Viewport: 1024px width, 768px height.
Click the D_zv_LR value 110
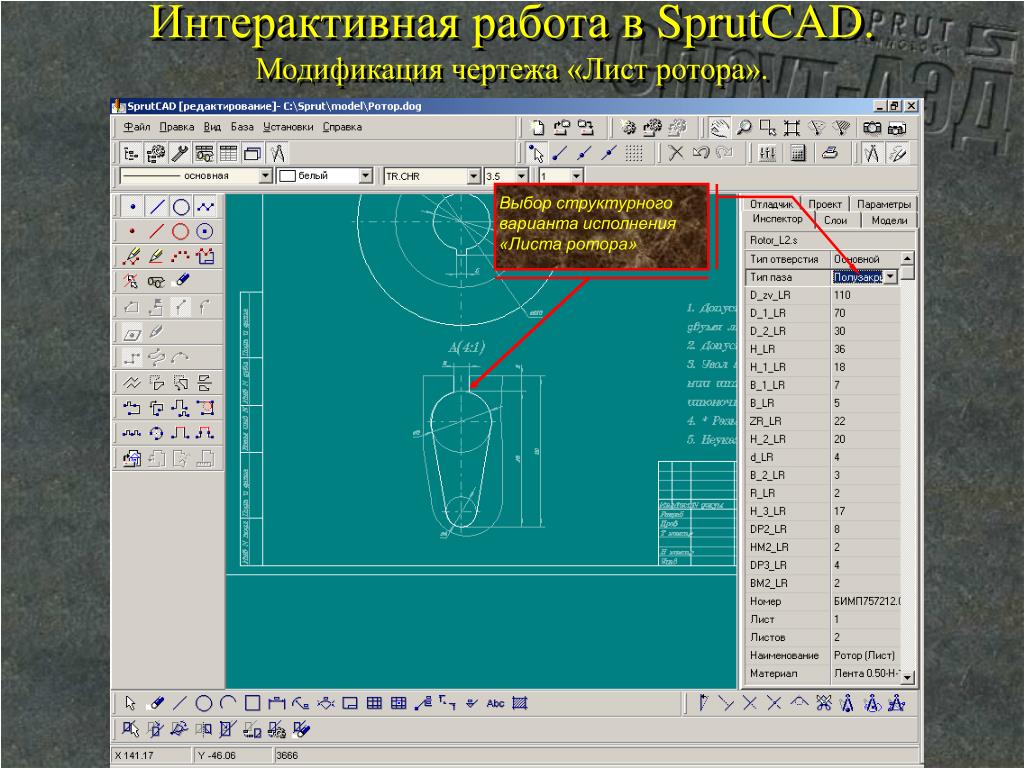coord(865,295)
